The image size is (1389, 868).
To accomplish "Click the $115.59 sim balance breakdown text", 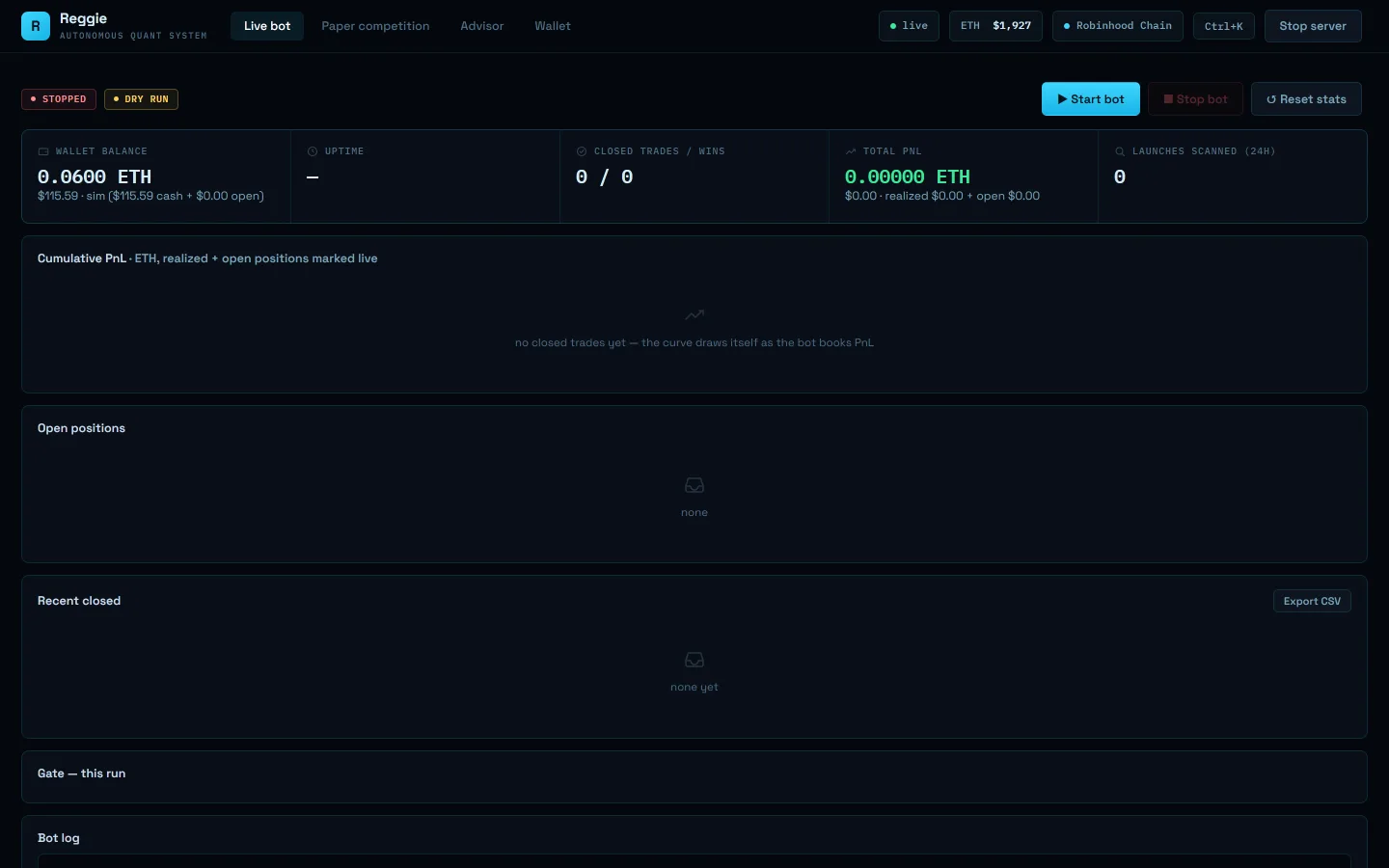I will pyautogui.click(x=150, y=196).
